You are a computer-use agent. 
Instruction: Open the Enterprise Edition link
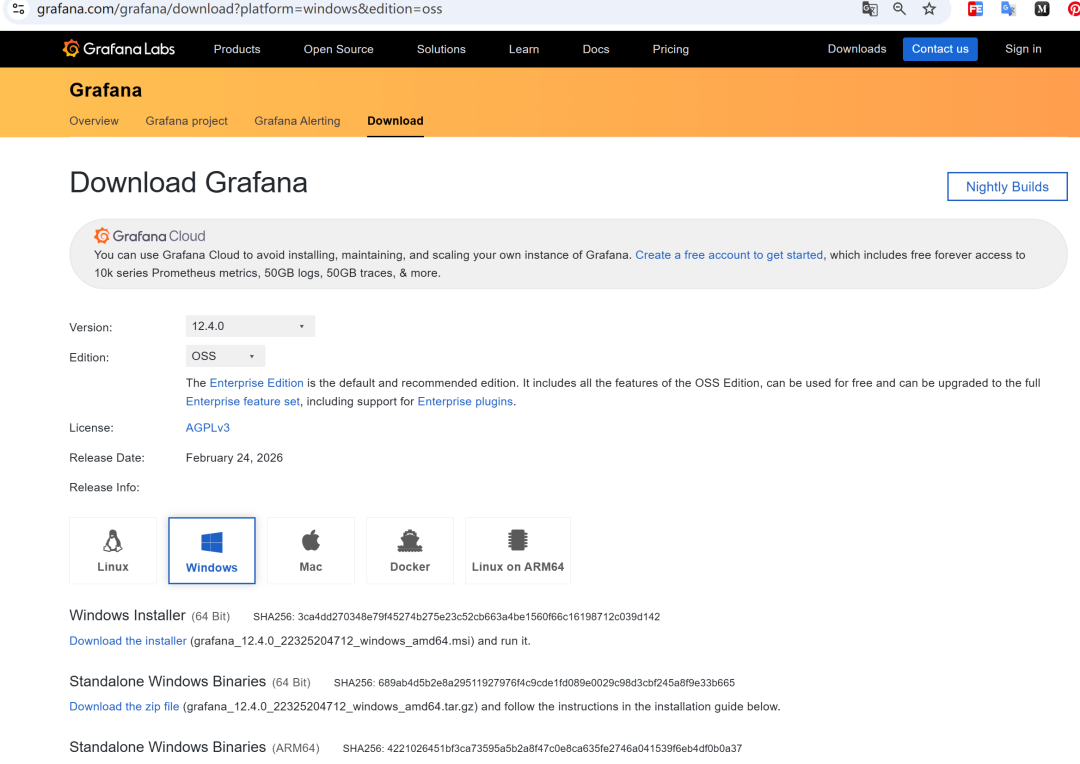click(256, 383)
